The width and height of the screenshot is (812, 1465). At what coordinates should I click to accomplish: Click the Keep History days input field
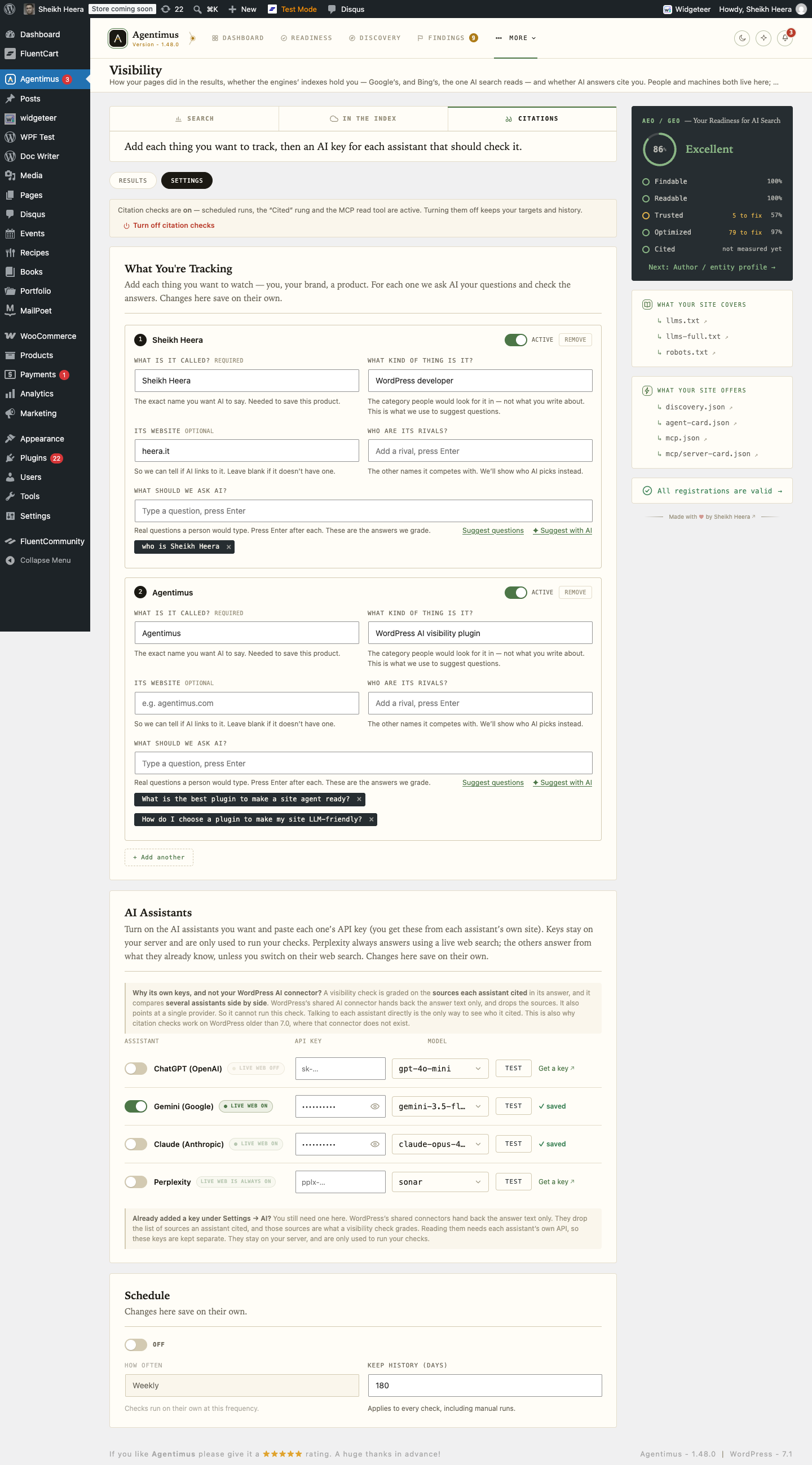coord(484,1385)
